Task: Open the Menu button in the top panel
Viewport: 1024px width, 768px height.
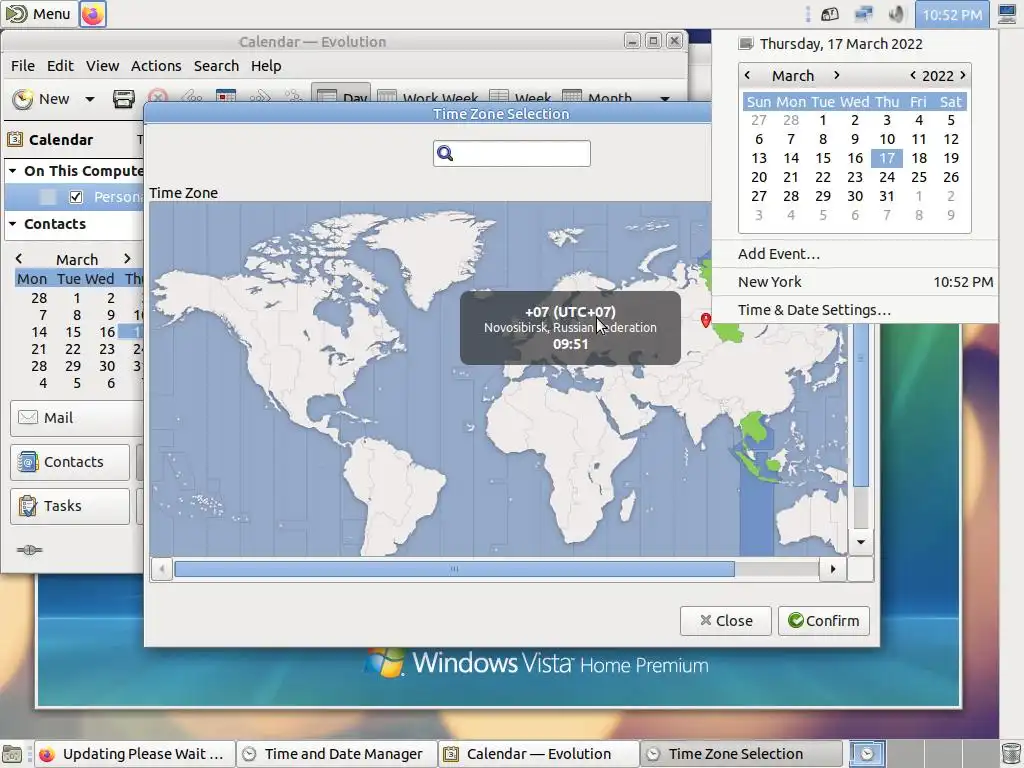Action: [38, 14]
